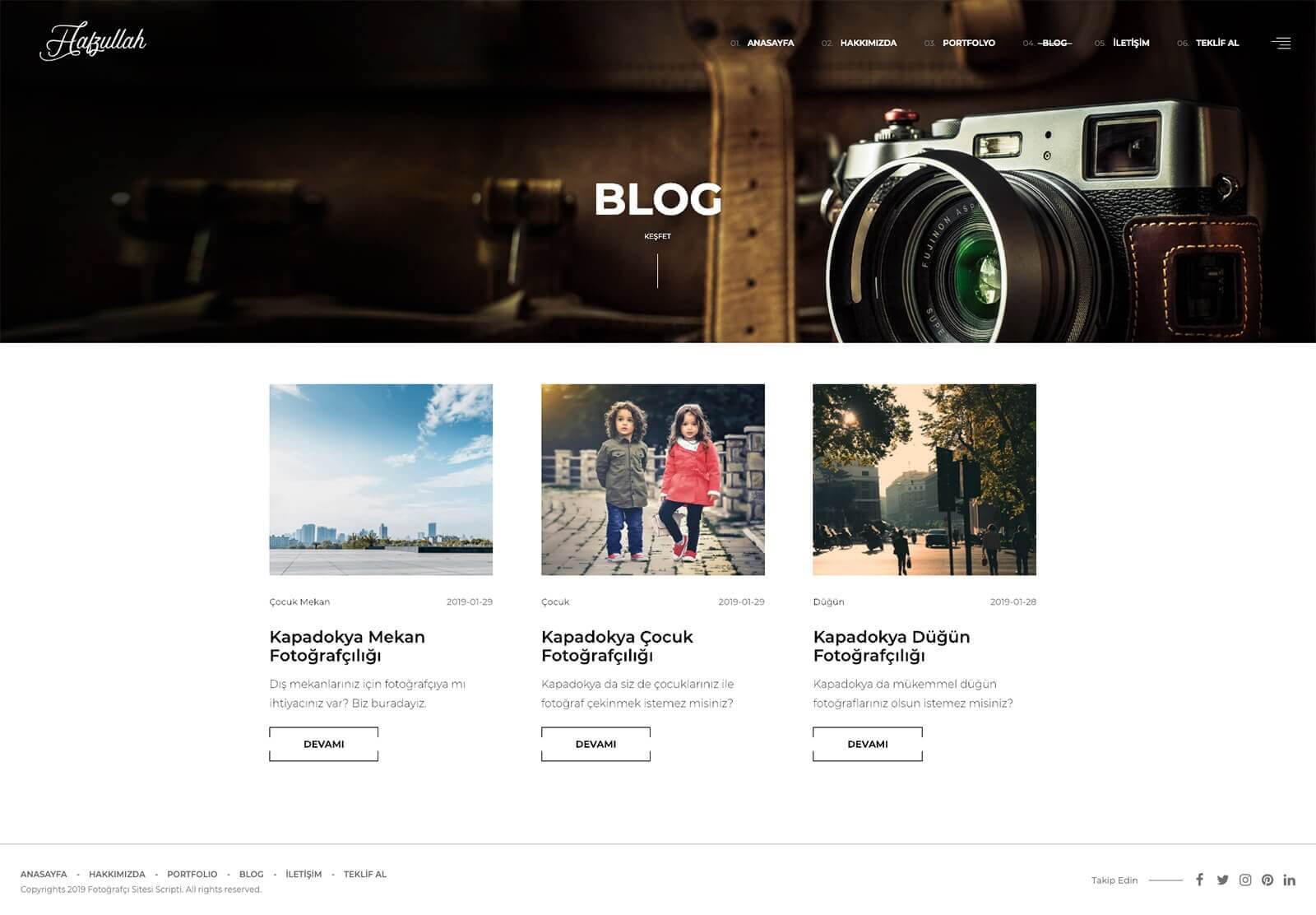The width and height of the screenshot is (1316, 915).
Task: Click Kapadokya Düğün Fotoğrafçılığı title
Action: [x=891, y=646]
